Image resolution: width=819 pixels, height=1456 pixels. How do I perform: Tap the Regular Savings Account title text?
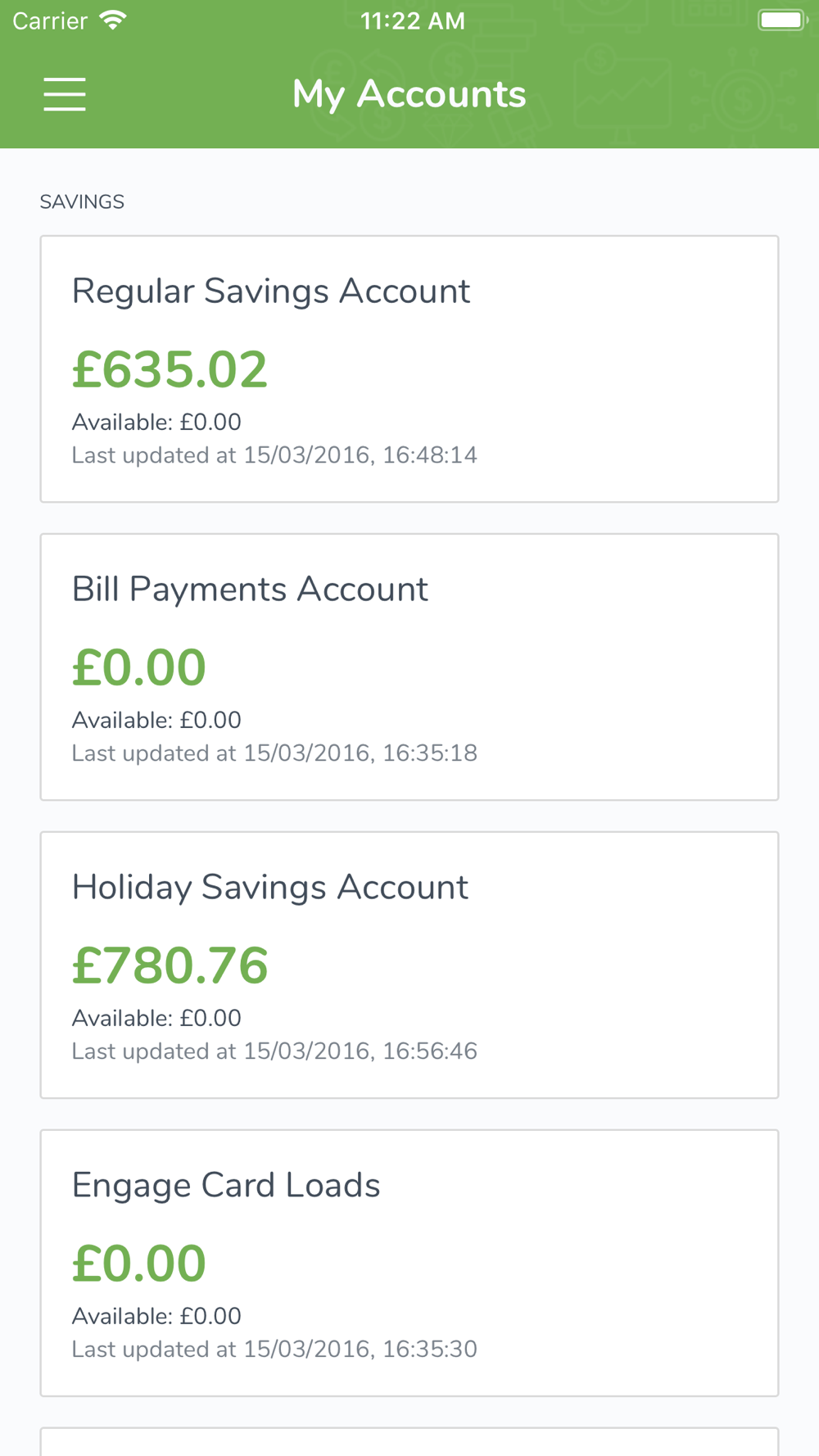tap(271, 292)
